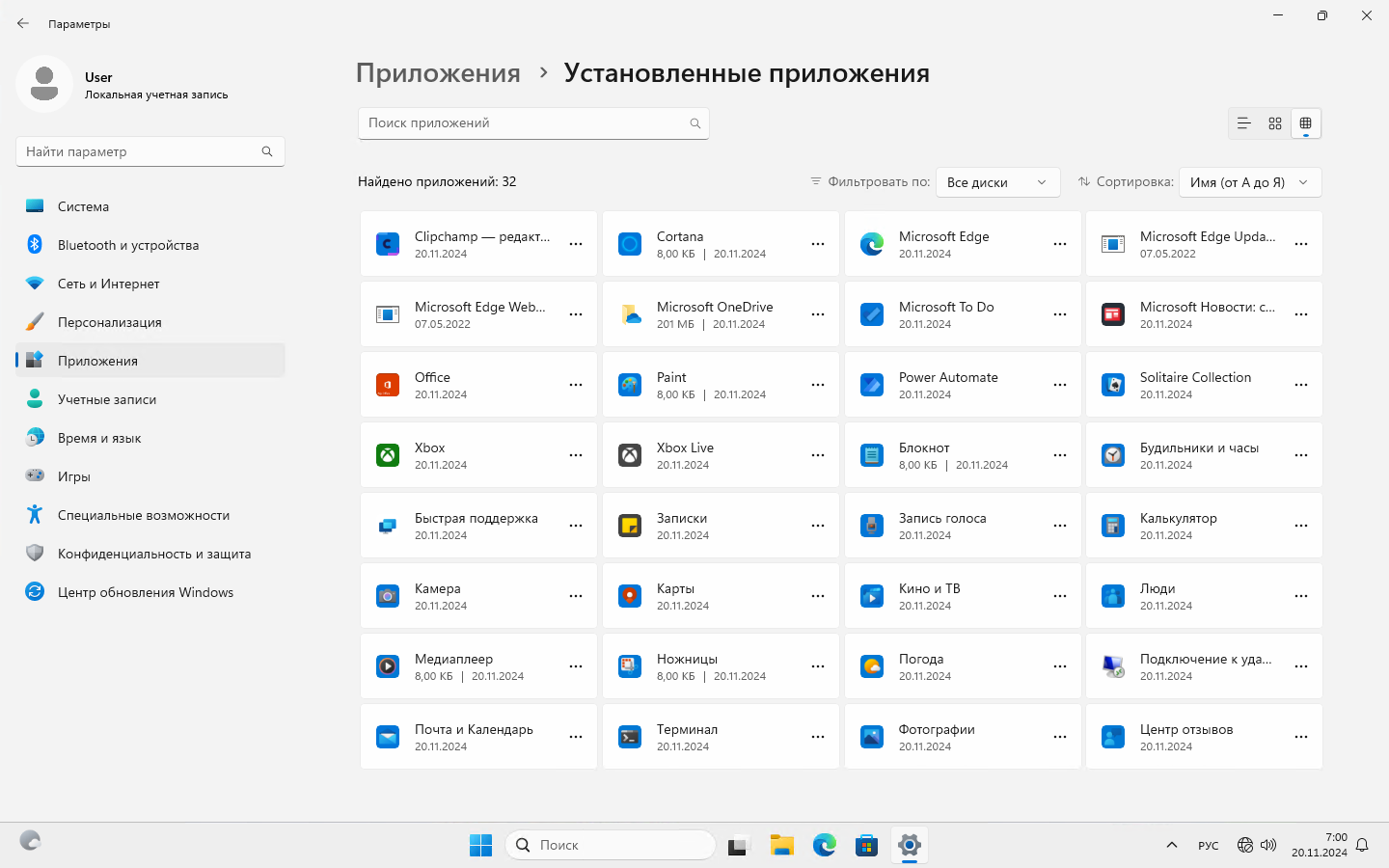Click the Записки sticky notes icon
The height and width of the screenshot is (868, 1389).
tap(630, 526)
